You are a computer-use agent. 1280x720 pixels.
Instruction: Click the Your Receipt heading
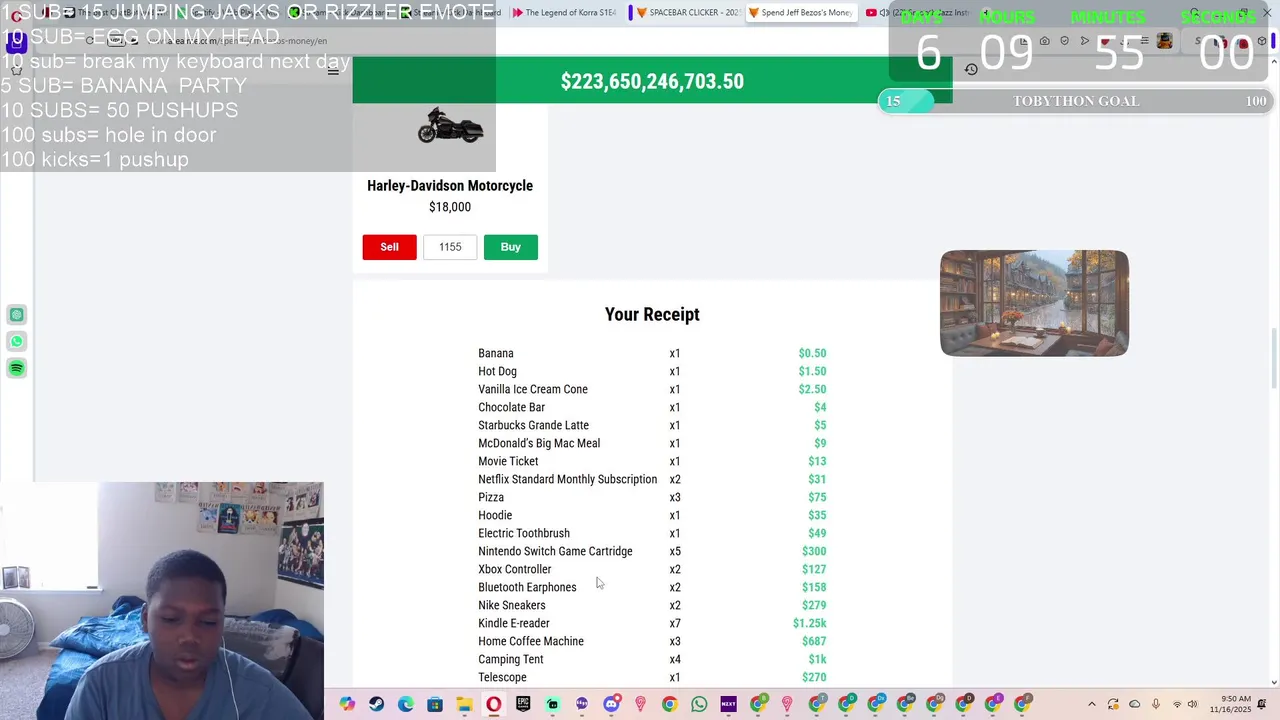pos(652,314)
